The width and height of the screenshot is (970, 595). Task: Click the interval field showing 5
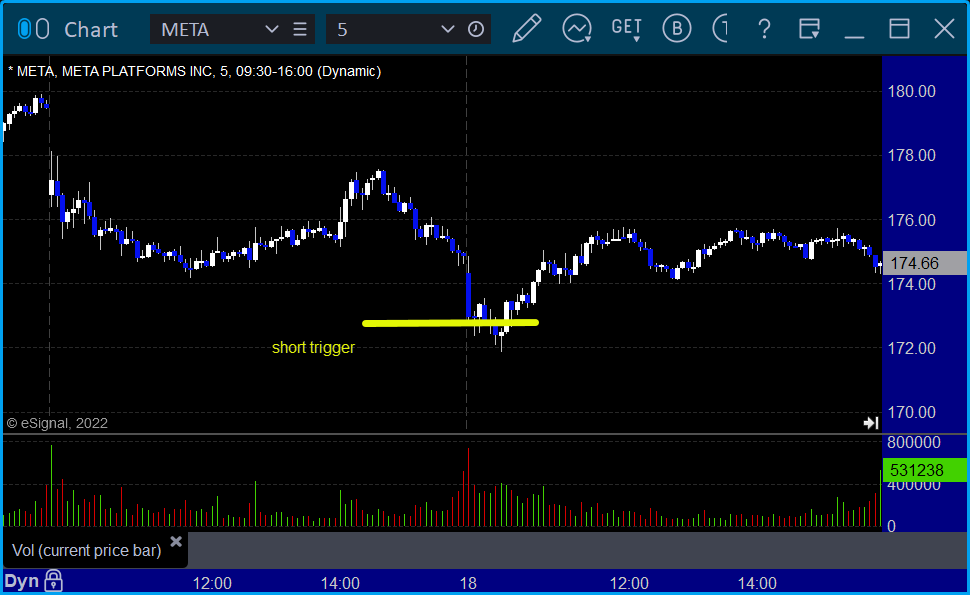(382, 29)
